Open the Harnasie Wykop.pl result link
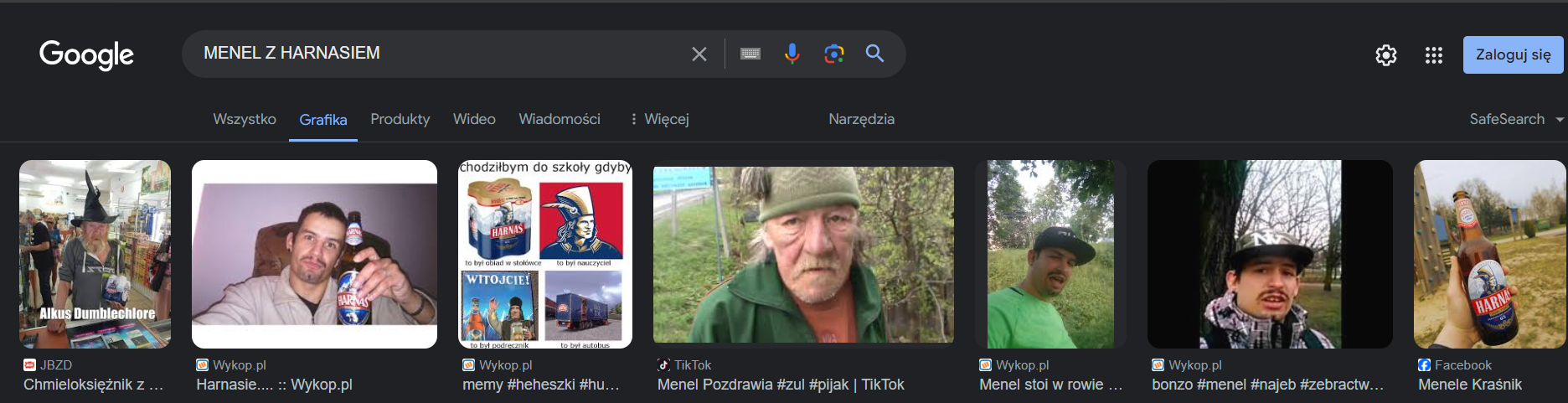This screenshot has width=1568, height=403. 274,385
